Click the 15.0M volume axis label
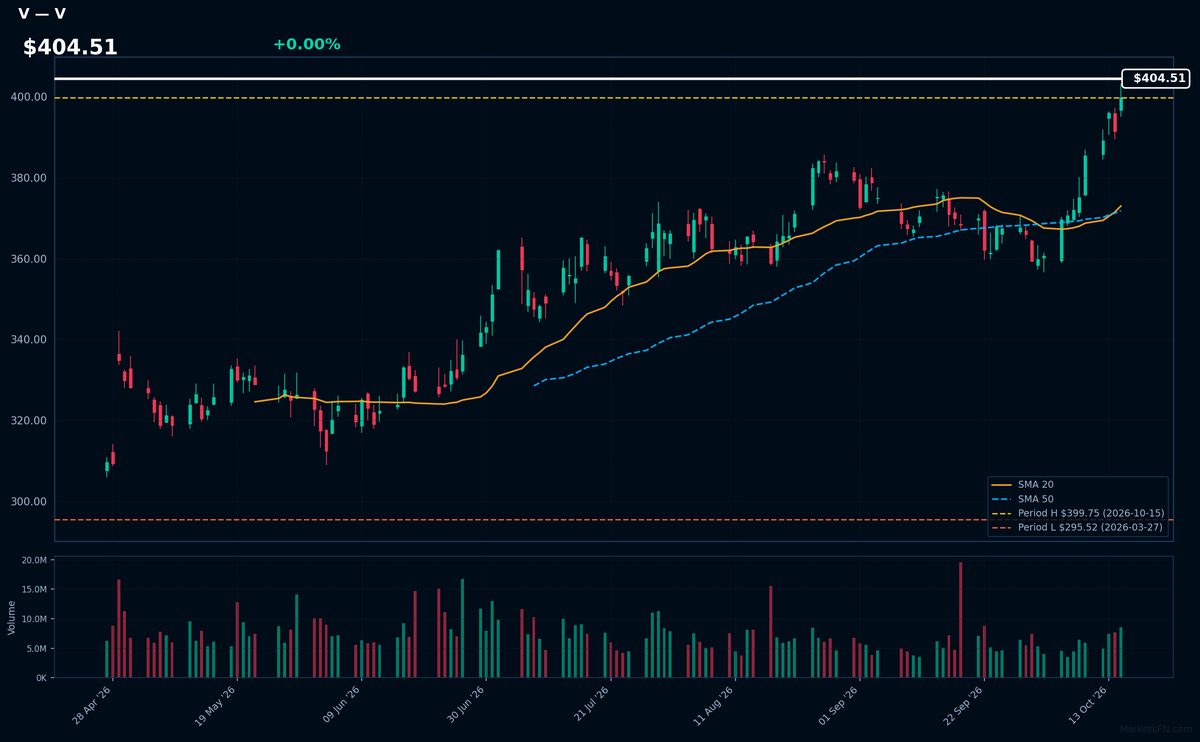This screenshot has height=742, width=1200. pyautogui.click(x=35, y=590)
